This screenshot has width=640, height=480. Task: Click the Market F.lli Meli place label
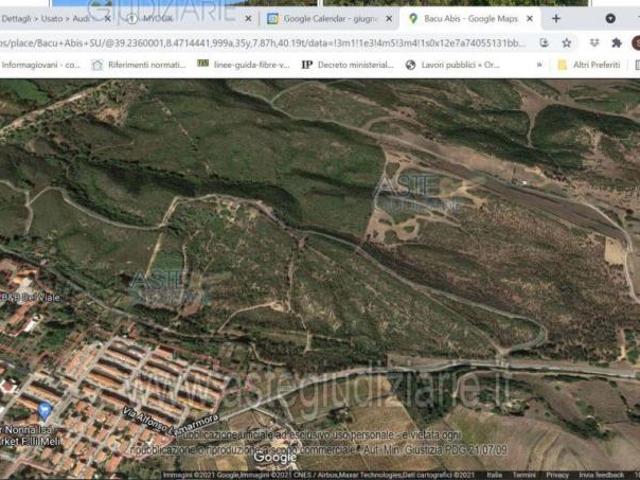[29, 441]
